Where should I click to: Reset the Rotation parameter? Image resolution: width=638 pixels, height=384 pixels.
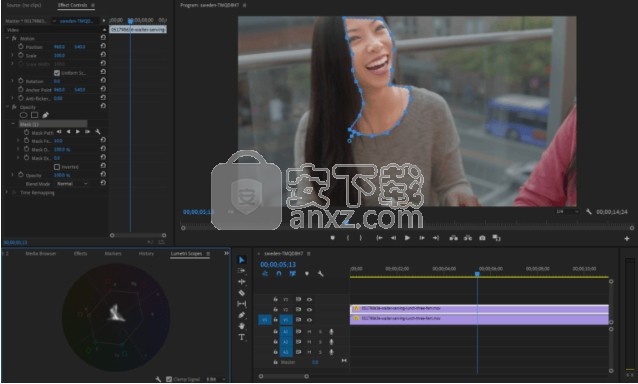click(103, 81)
